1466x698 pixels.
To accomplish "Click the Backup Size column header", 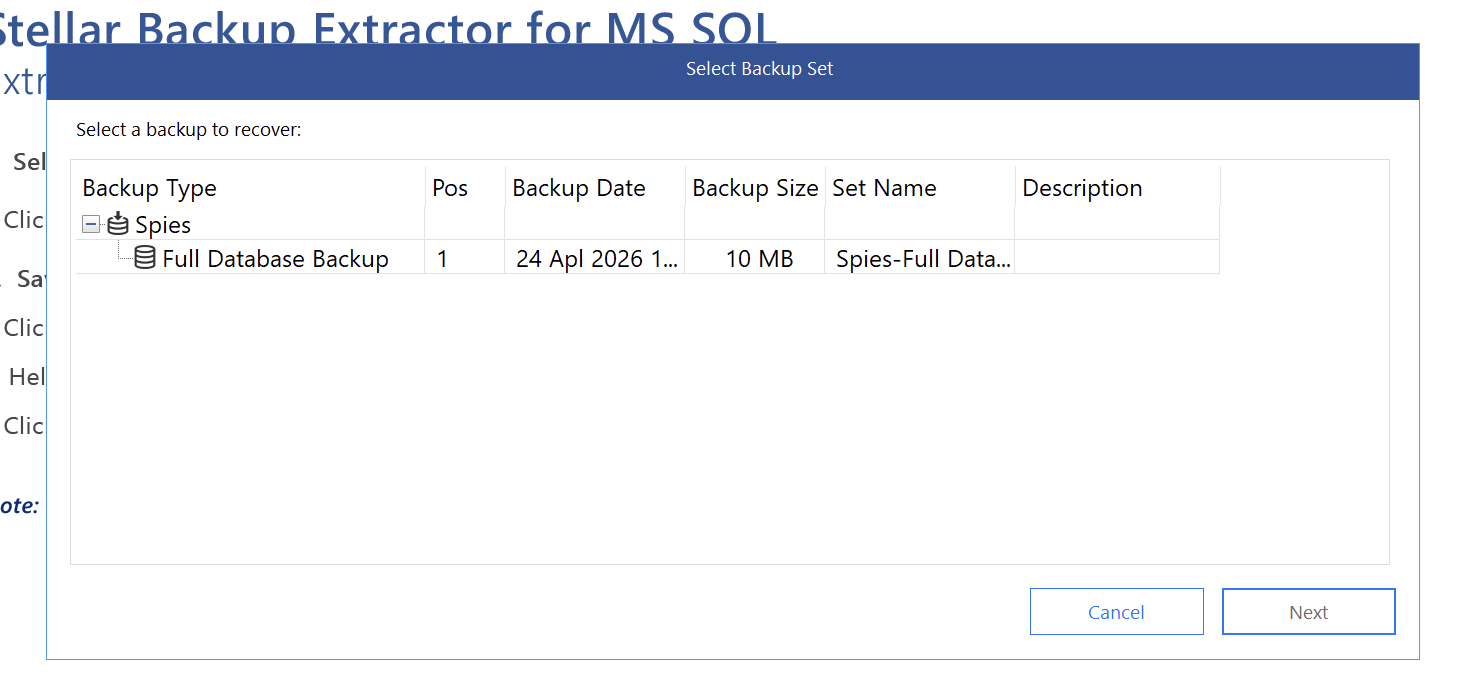I will pyautogui.click(x=755, y=188).
